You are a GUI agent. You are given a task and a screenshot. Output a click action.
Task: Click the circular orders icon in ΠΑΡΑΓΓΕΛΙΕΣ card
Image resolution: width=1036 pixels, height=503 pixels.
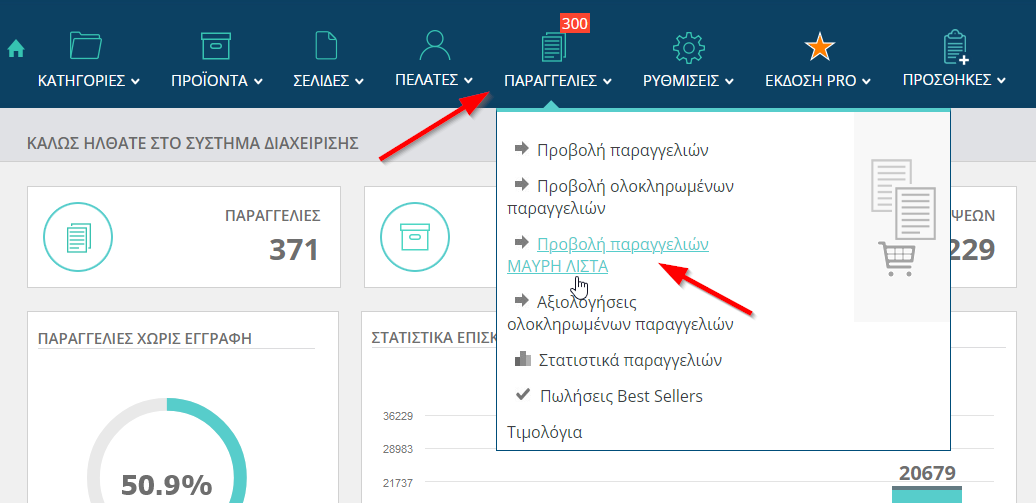click(78, 237)
